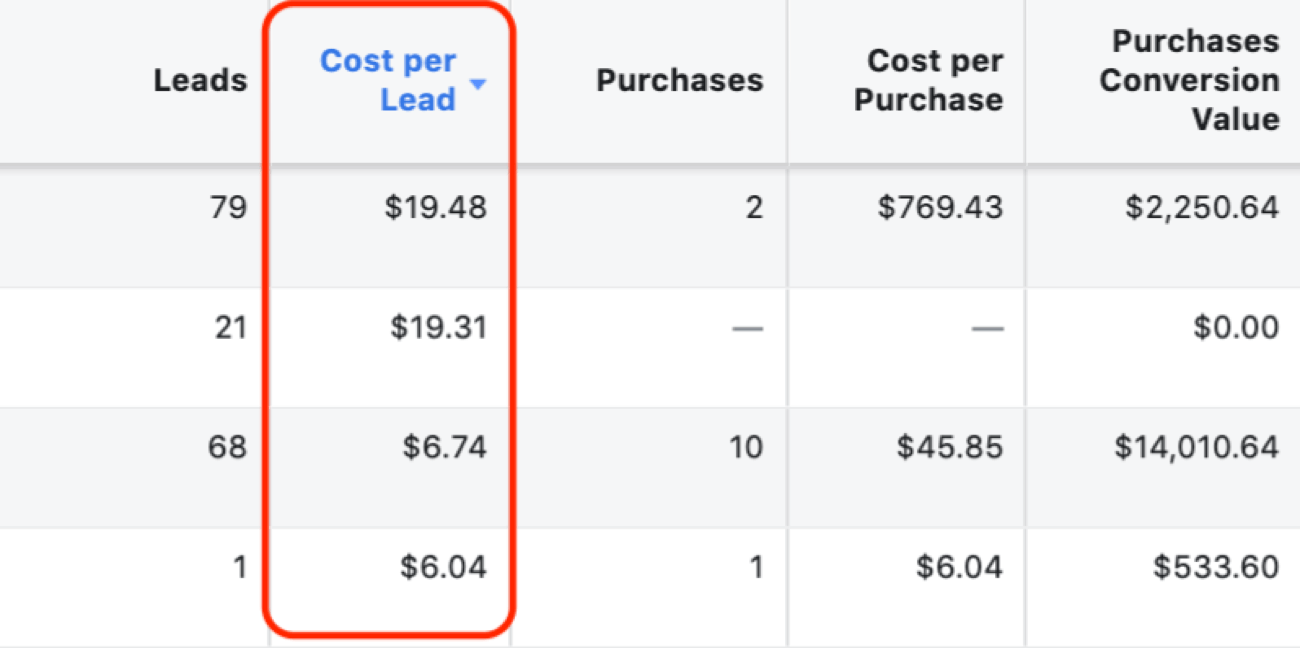This screenshot has width=1300, height=648.
Task: Select the 10 purchases cell
Action: (746, 447)
